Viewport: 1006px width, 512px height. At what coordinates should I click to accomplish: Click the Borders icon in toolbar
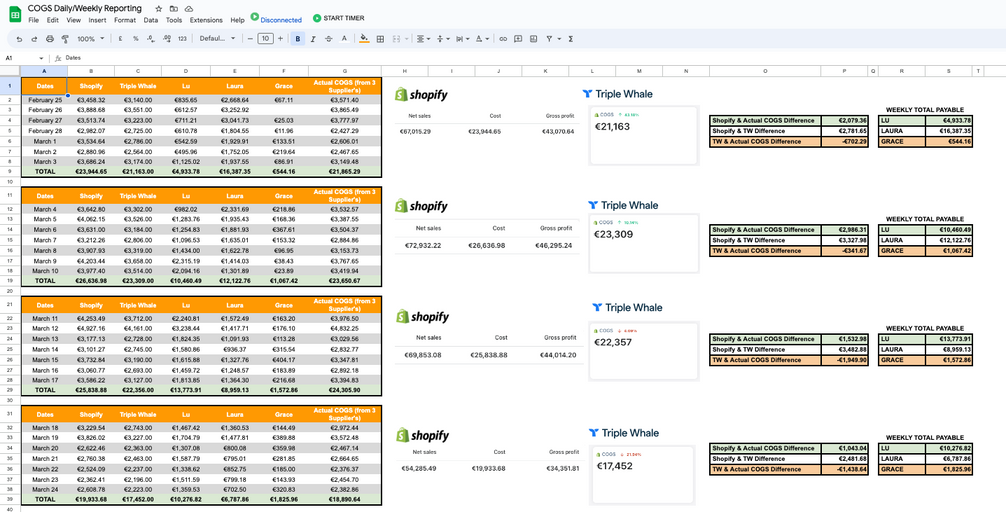381,39
